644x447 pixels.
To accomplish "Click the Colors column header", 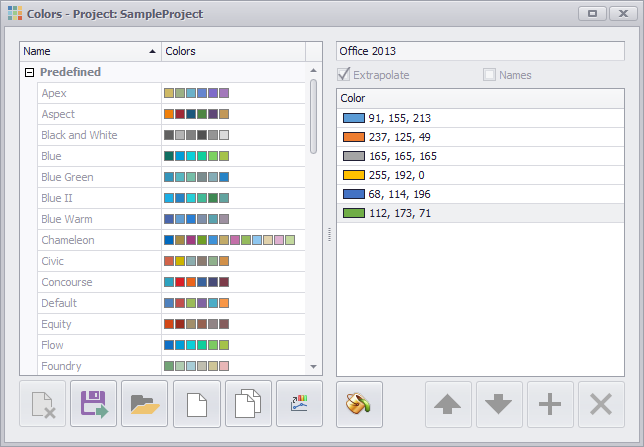I will [x=233, y=51].
